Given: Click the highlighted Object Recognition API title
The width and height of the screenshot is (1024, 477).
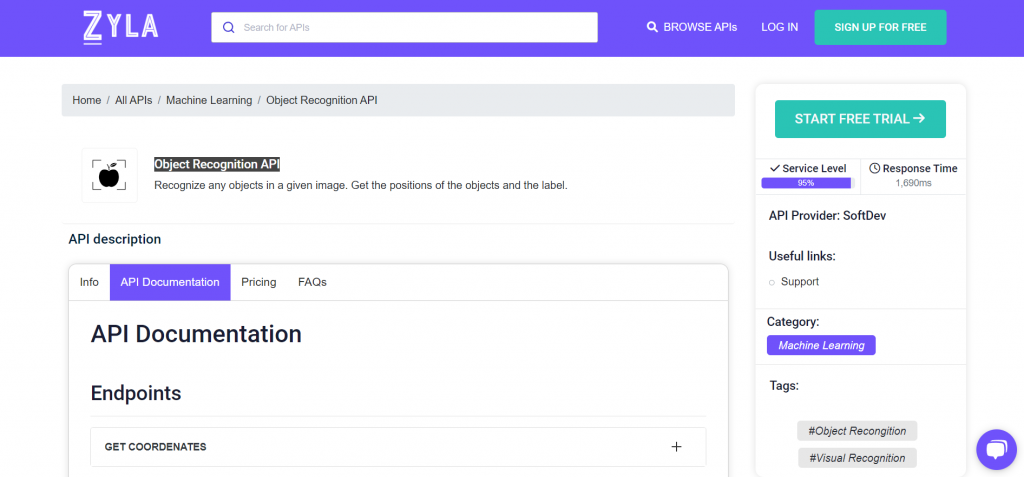Looking at the screenshot, I should coord(217,165).
